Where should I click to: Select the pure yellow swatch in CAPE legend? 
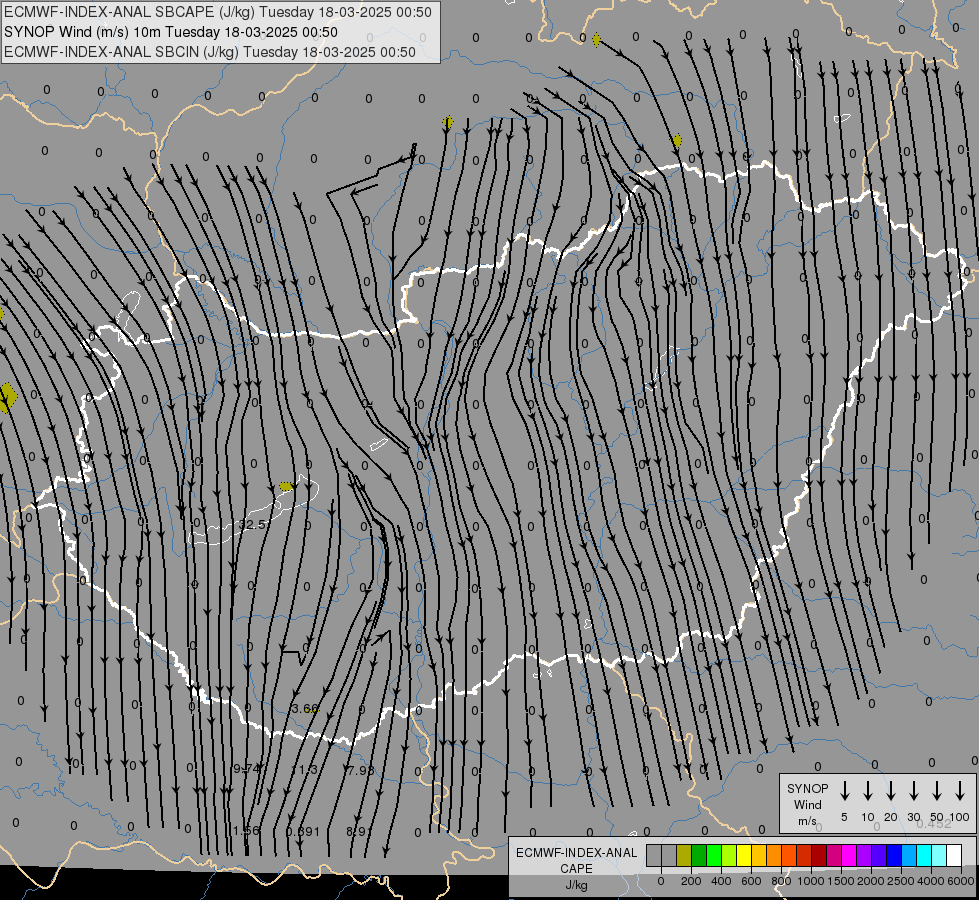point(744,855)
